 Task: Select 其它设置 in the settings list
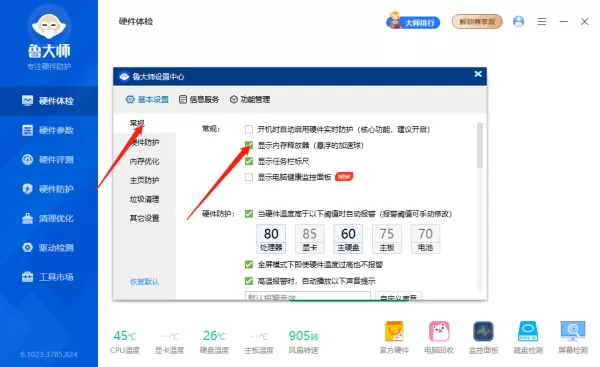[144, 218]
